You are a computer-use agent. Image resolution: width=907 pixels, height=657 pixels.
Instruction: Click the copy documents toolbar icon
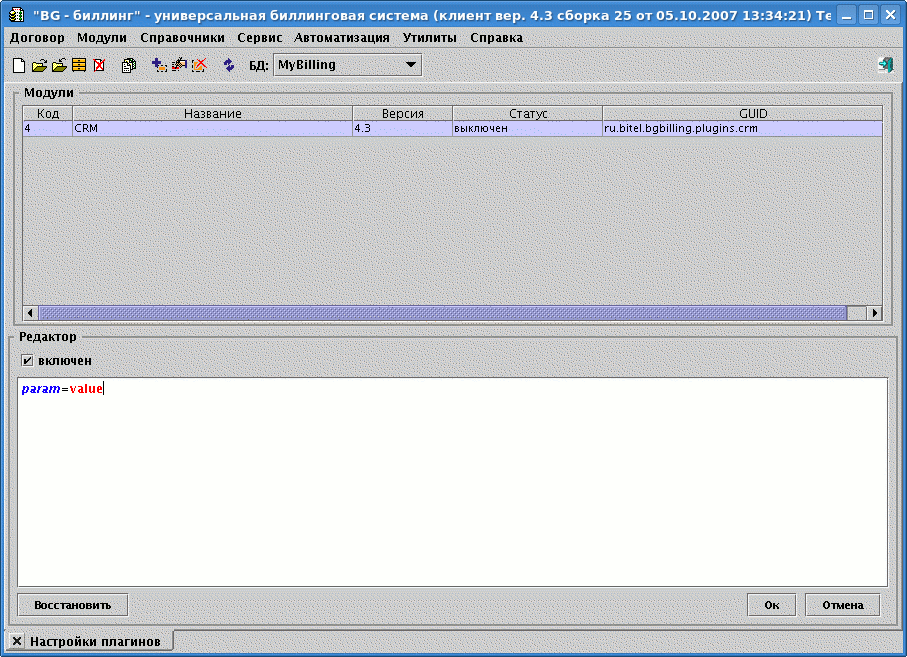(129, 66)
